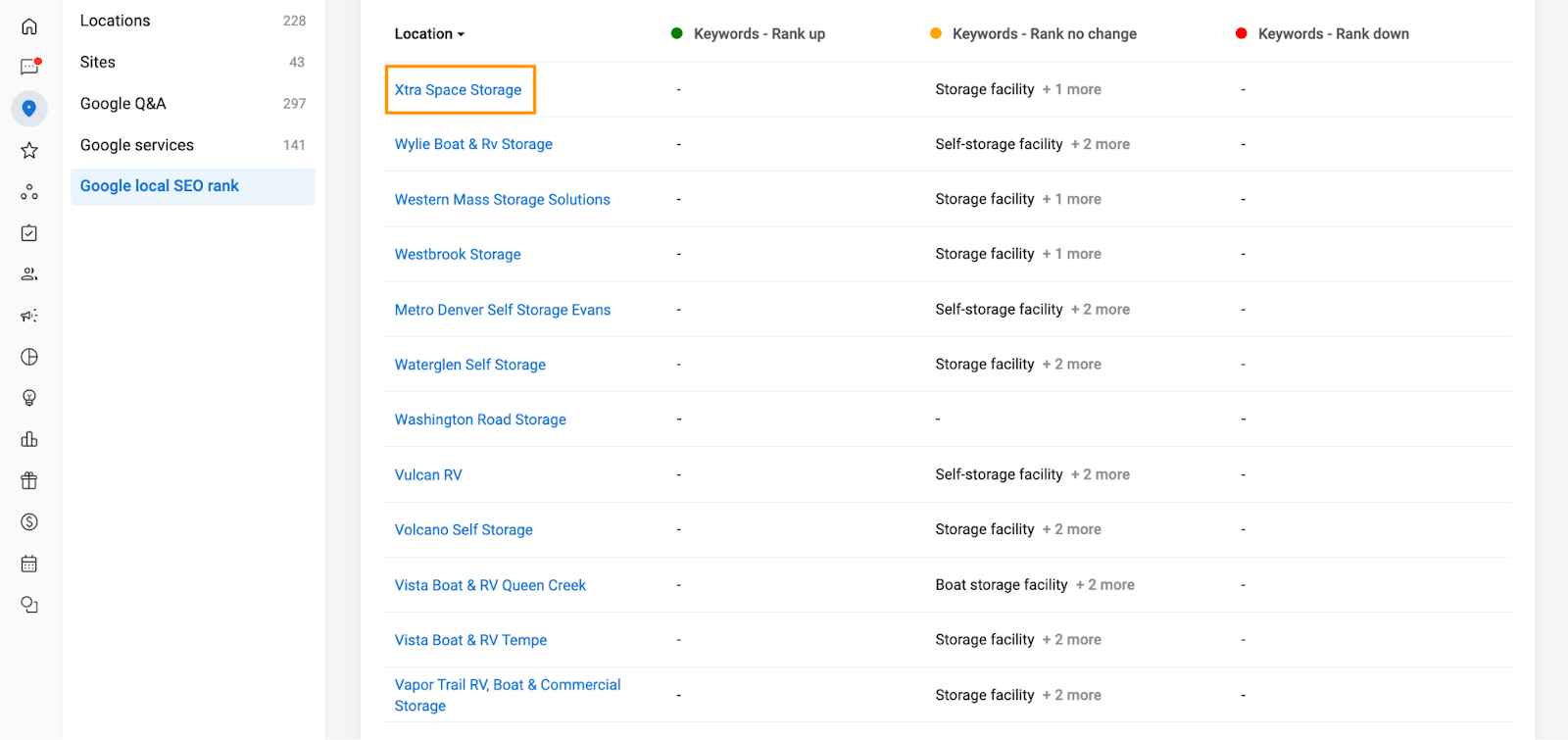1568x740 pixels.
Task: Expand '+ 2 more' for Waterglen Self Storage
Action: coord(1071,365)
